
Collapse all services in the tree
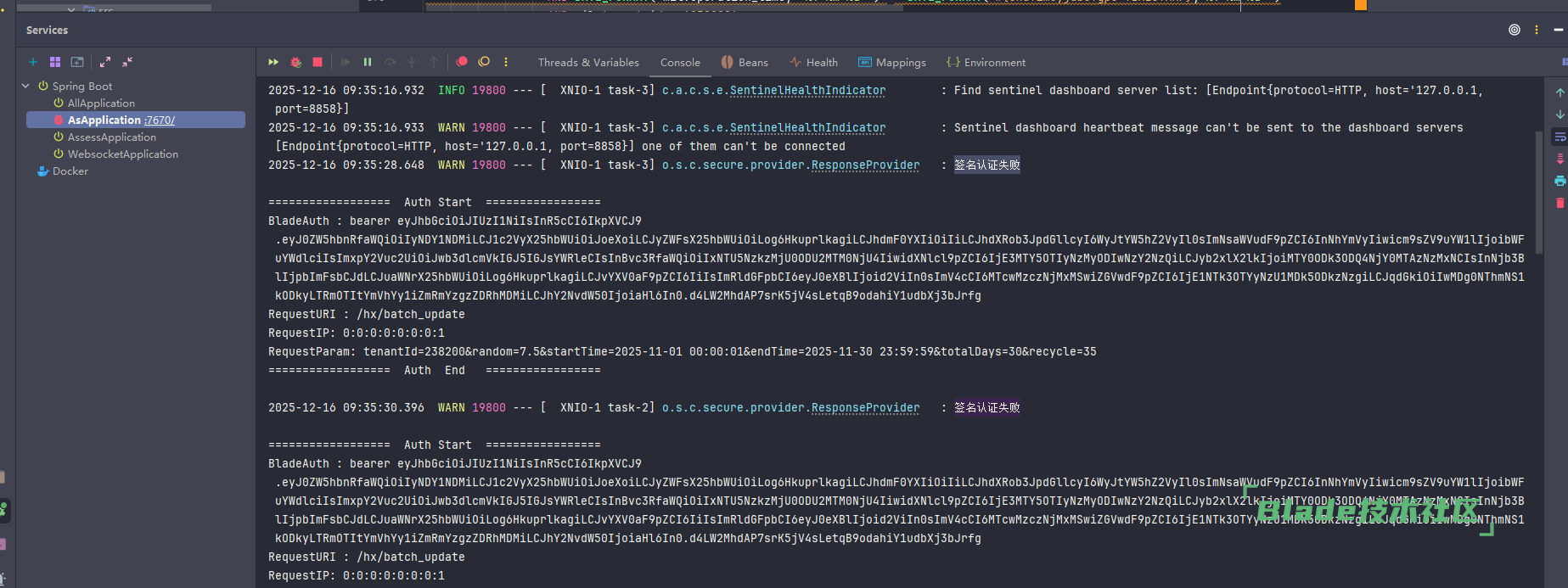[x=127, y=62]
